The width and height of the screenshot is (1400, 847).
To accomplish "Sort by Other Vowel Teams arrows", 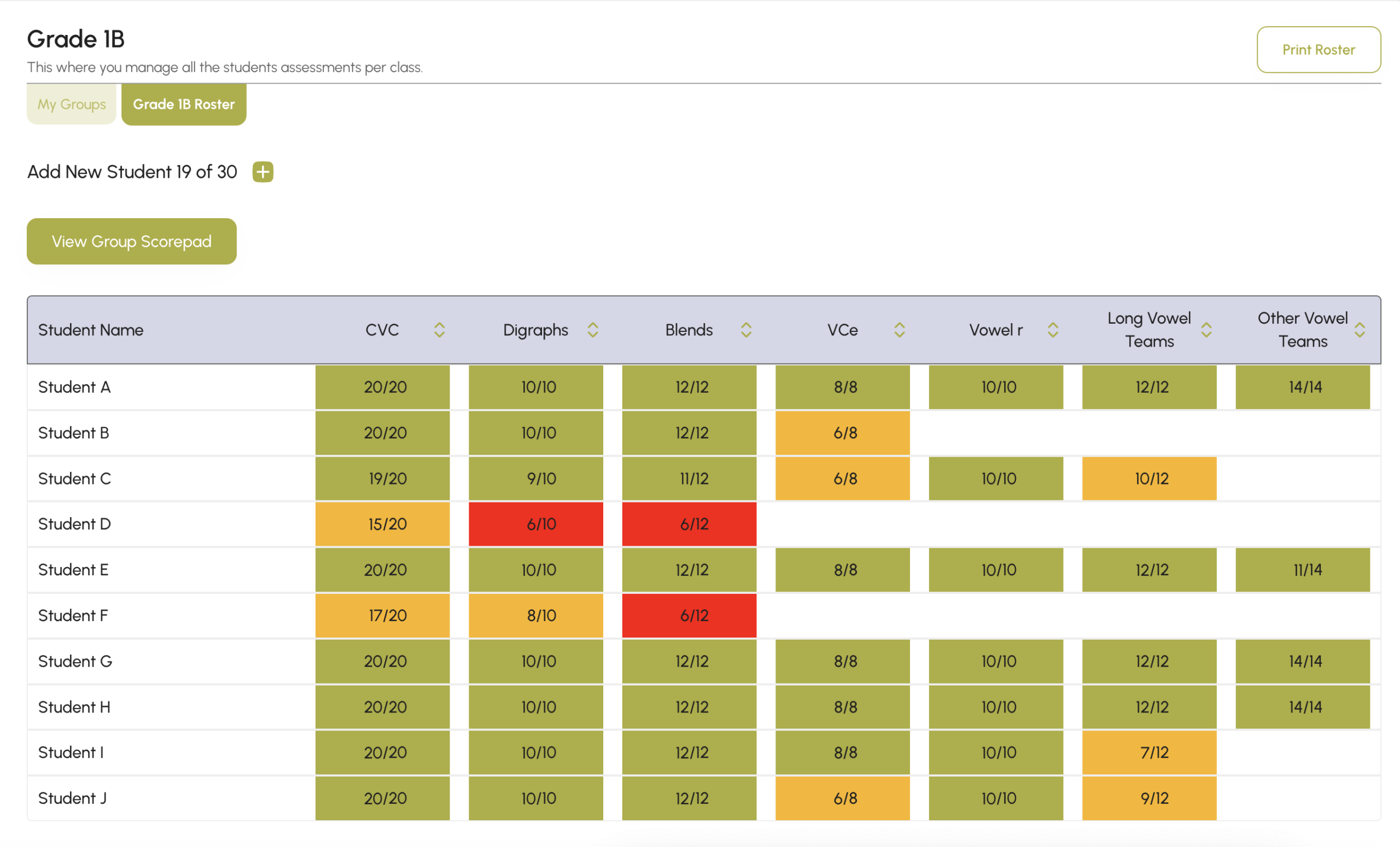I will point(1360,330).
